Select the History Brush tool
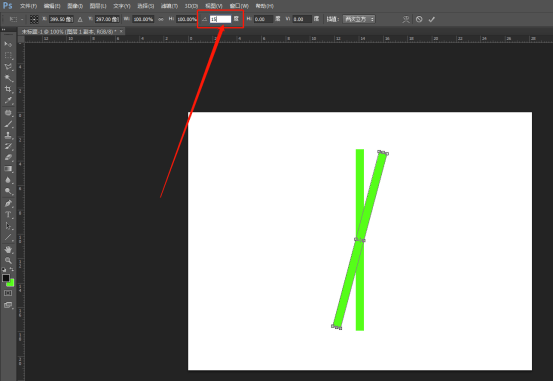 click(8, 146)
